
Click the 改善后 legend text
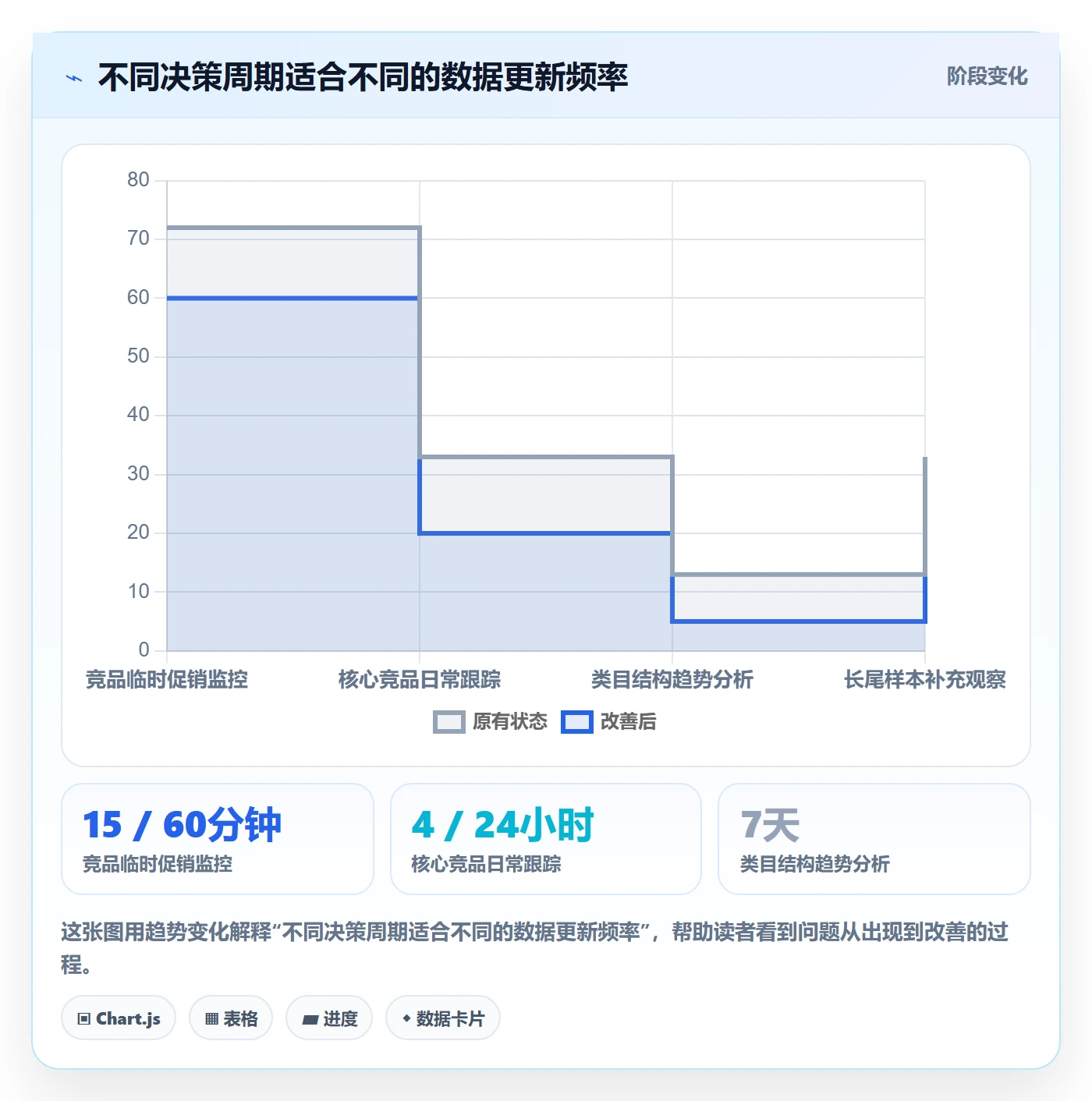(629, 722)
